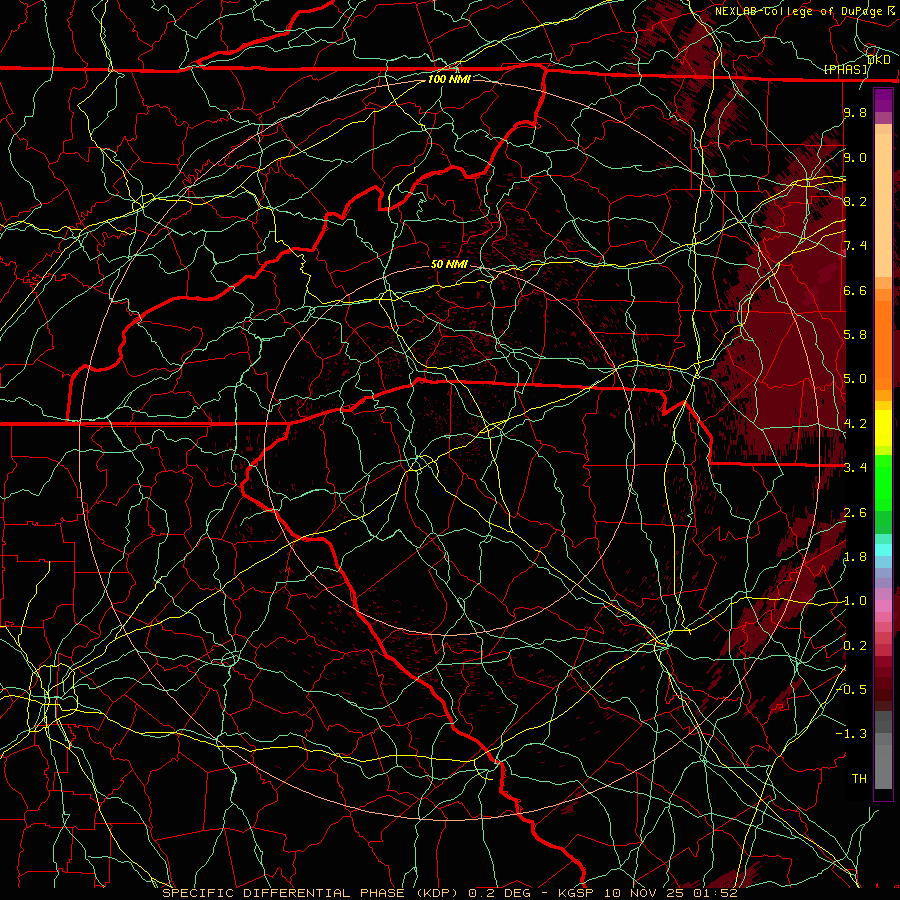Image resolution: width=900 pixels, height=900 pixels.
Task: Click the 6.6 color scale value
Action: 855,290
